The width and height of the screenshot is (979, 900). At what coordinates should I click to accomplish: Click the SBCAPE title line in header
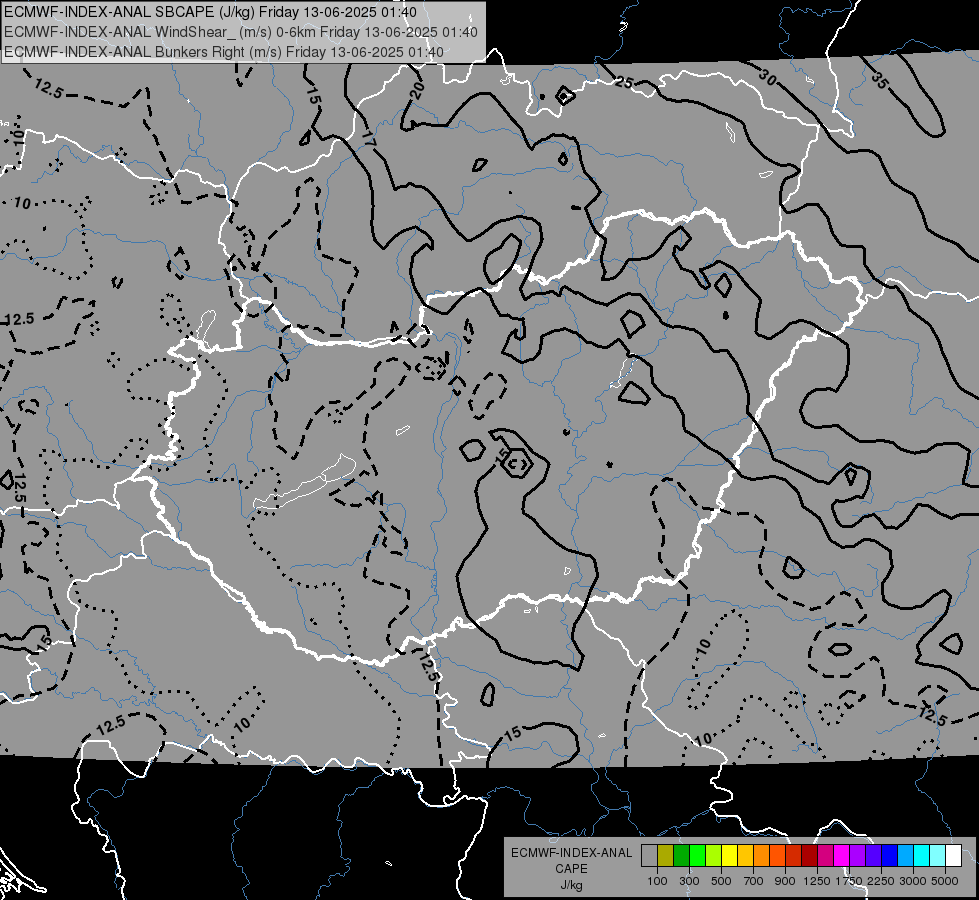click(x=210, y=12)
